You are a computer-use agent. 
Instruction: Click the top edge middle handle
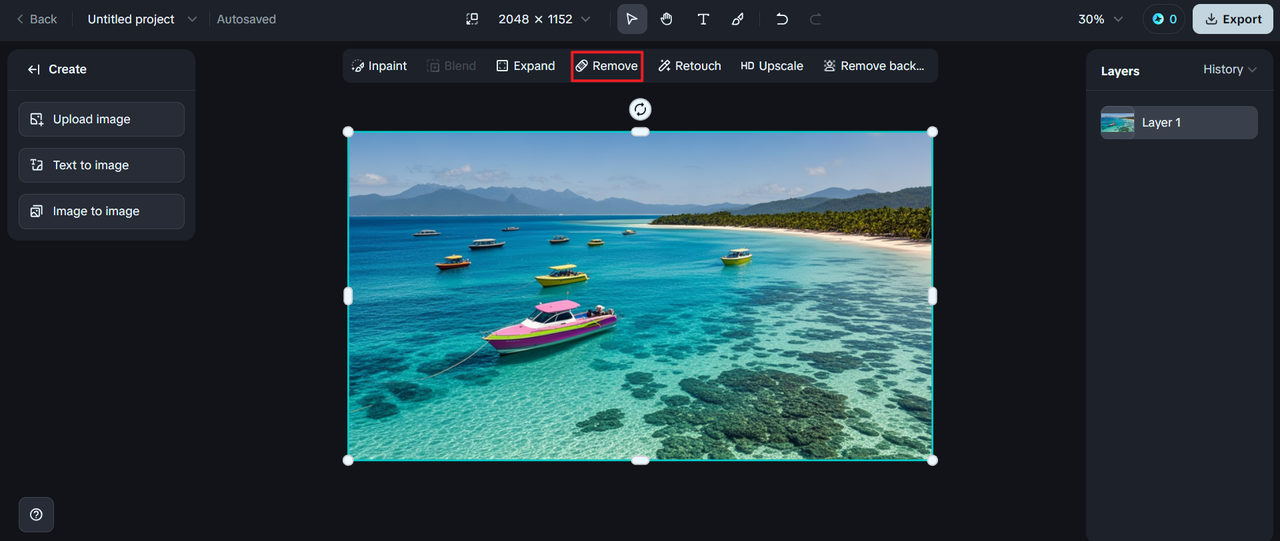[640, 132]
